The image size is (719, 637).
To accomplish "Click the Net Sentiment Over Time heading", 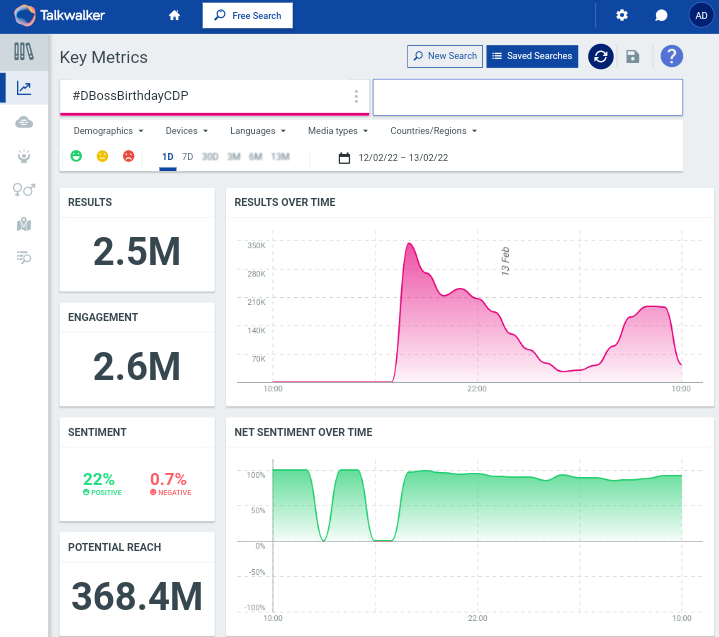I will [x=303, y=432].
